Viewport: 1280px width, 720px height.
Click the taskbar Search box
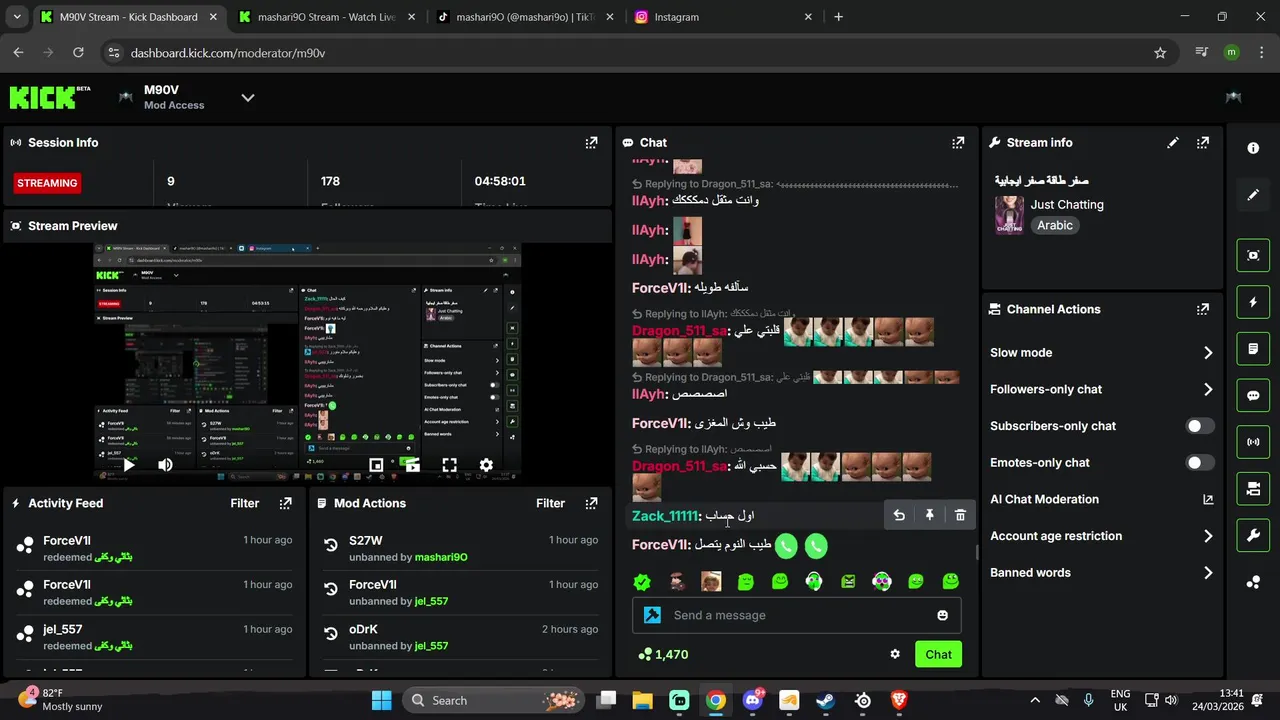(495, 700)
